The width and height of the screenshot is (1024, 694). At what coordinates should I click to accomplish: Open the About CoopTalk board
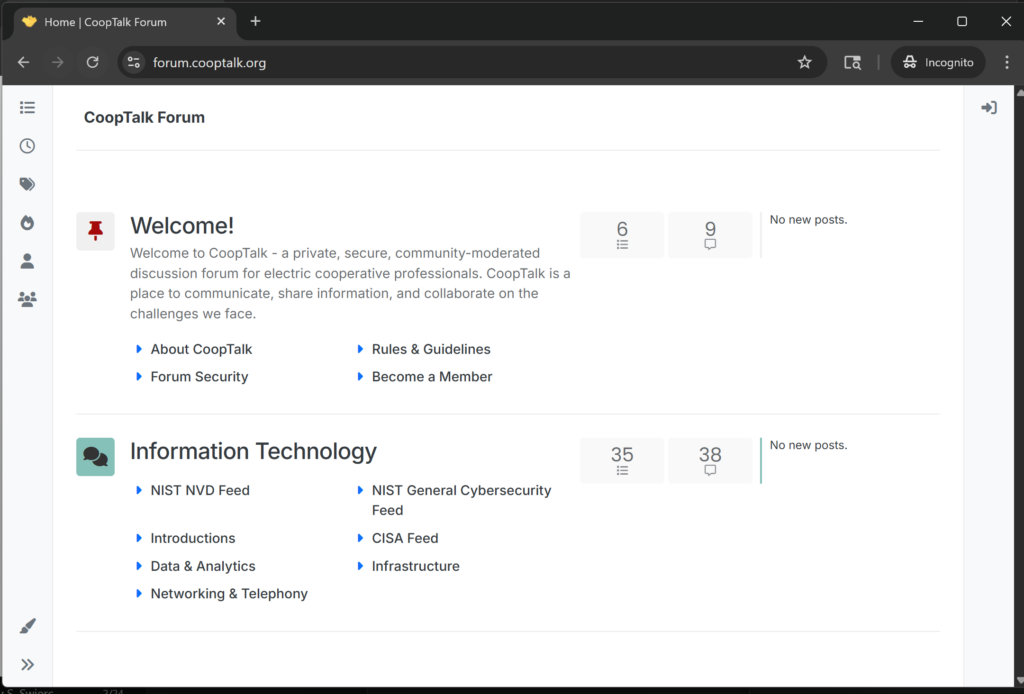201,349
